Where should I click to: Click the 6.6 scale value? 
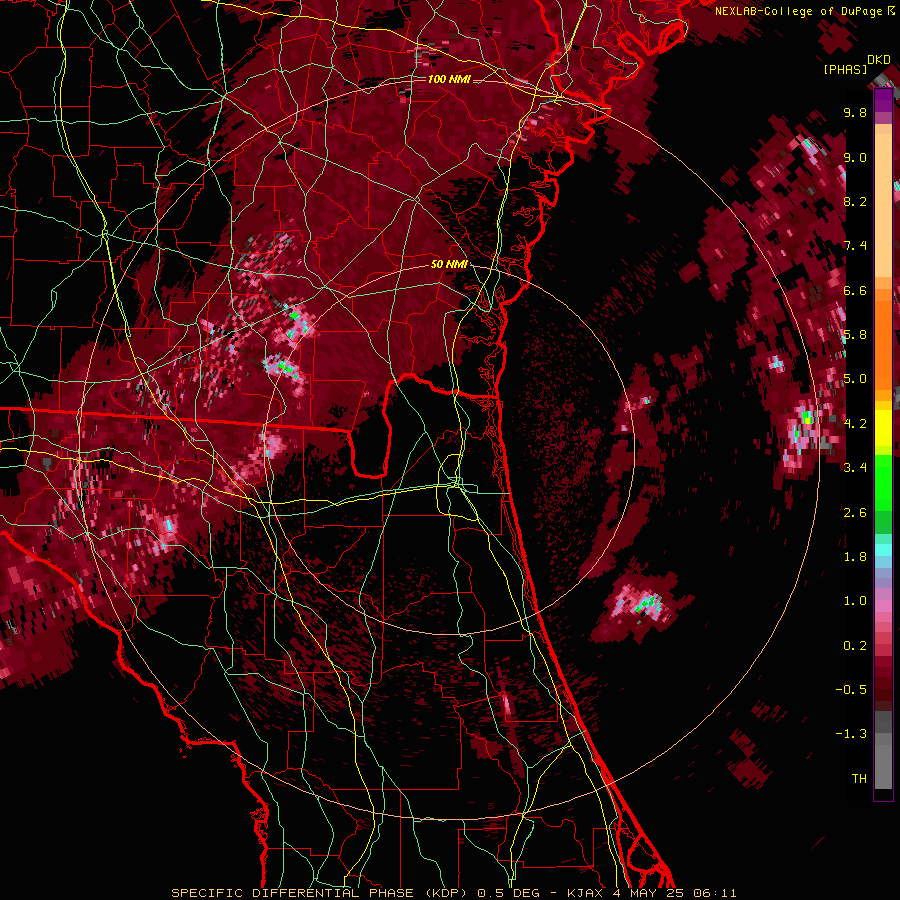[x=855, y=290]
